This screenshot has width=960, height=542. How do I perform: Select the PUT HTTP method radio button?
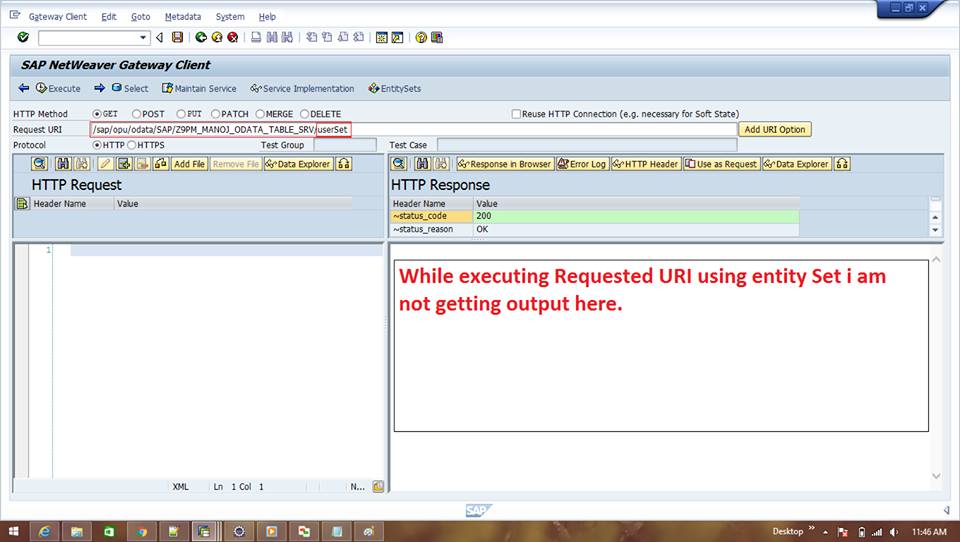(181, 114)
